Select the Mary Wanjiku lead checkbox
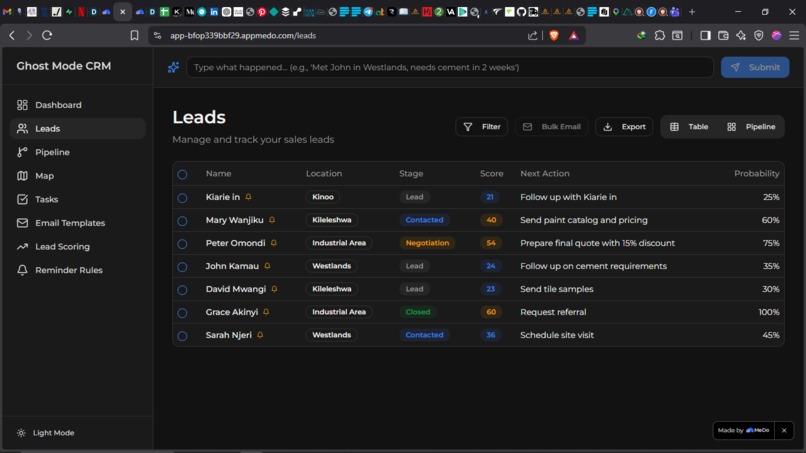Viewport: 806px width, 453px height. [182, 221]
